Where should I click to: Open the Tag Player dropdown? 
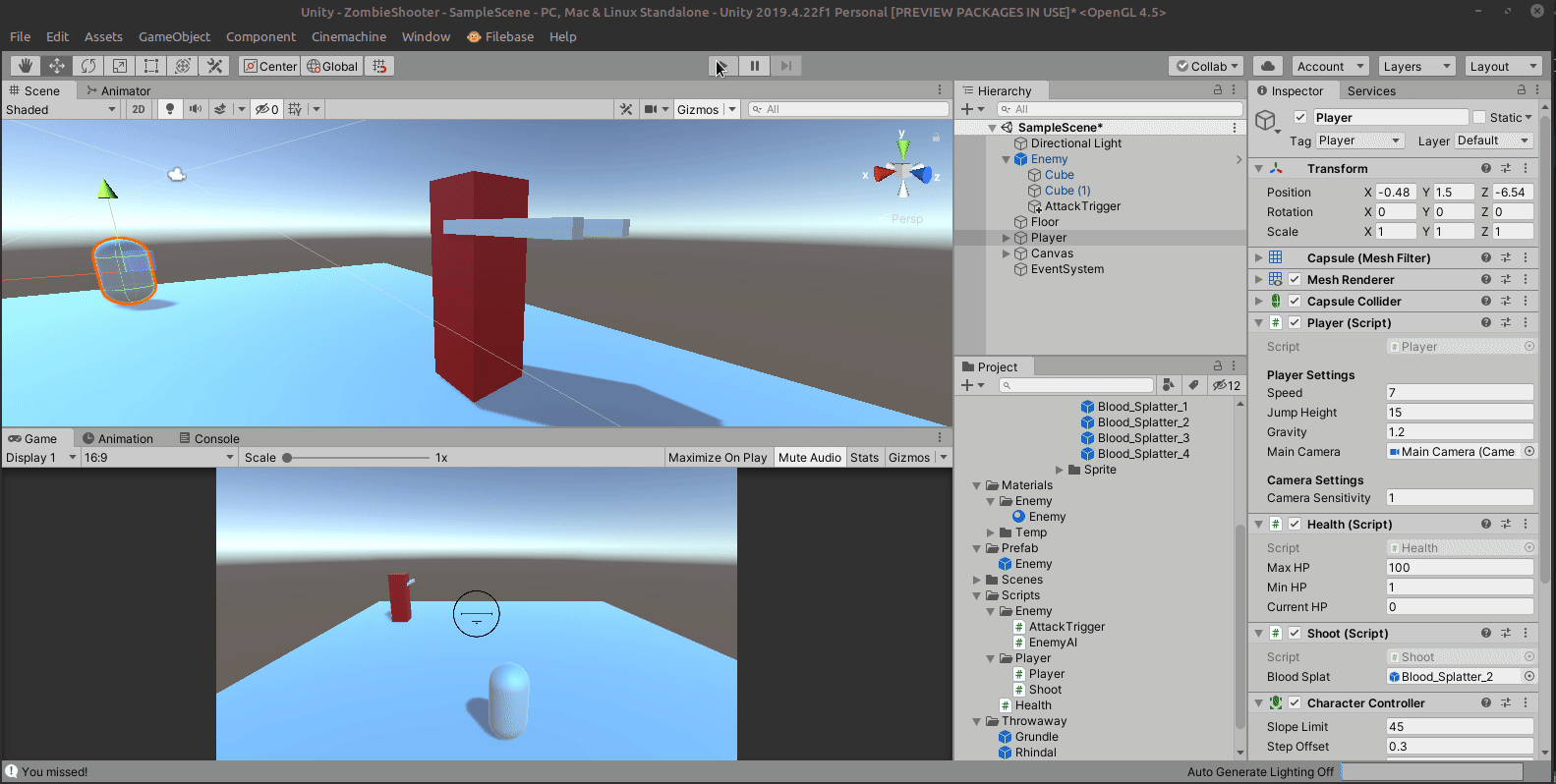click(x=1359, y=140)
